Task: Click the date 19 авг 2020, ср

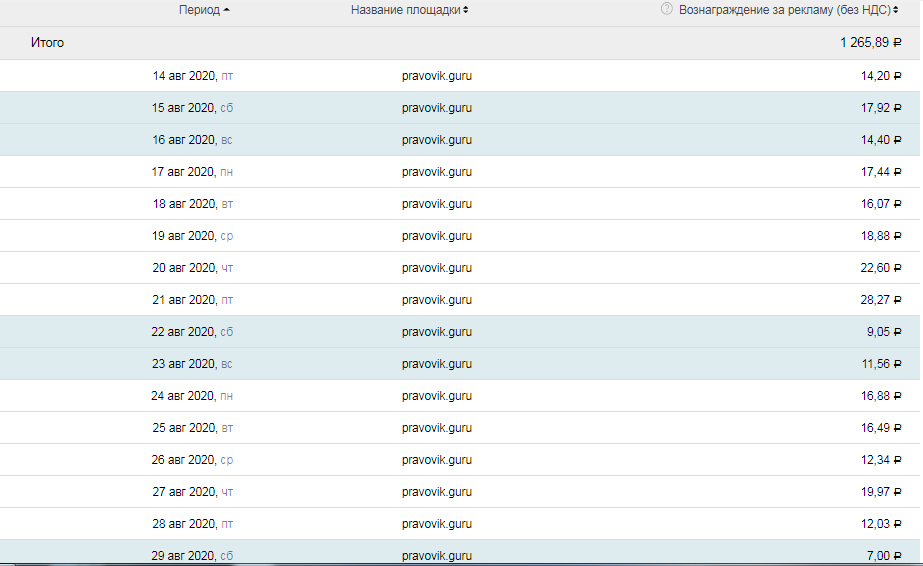Action: 192,236
